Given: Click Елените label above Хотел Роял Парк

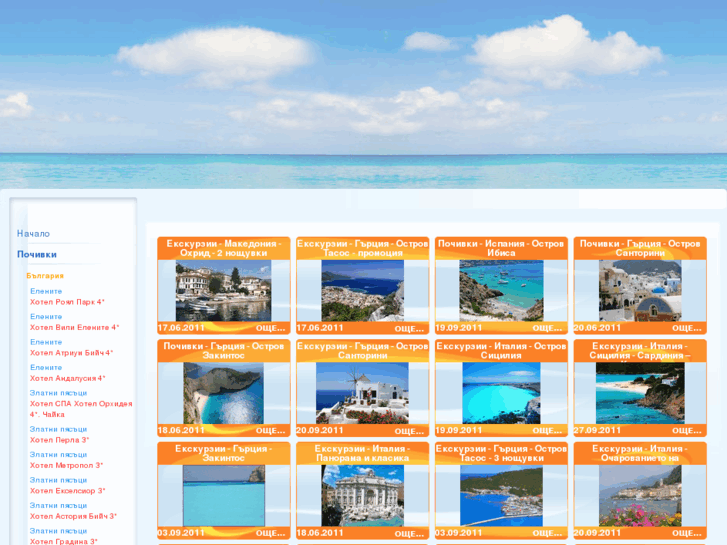Looking at the screenshot, I should click(x=46, y=291).
